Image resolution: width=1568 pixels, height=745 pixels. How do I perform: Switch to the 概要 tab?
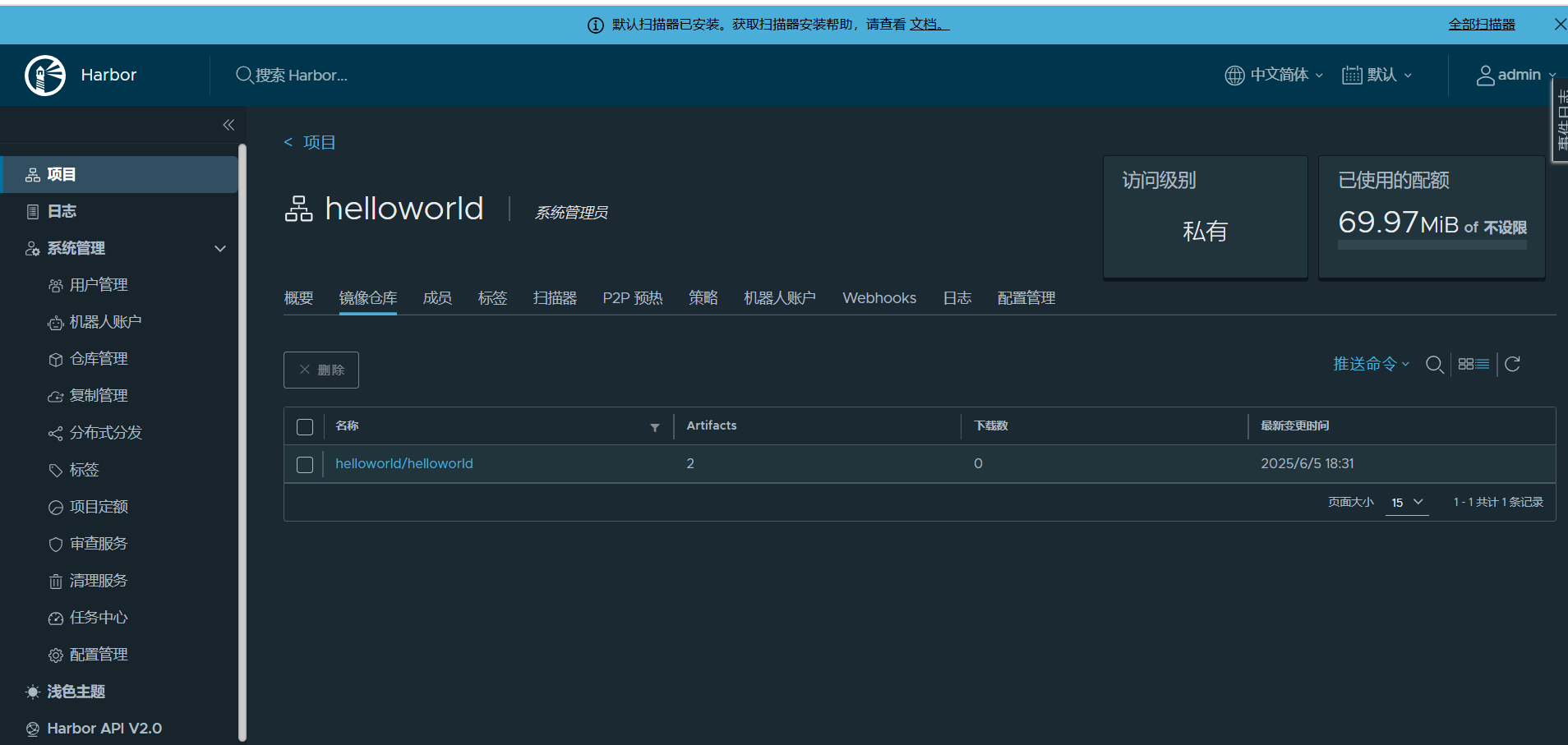[298, 298]
